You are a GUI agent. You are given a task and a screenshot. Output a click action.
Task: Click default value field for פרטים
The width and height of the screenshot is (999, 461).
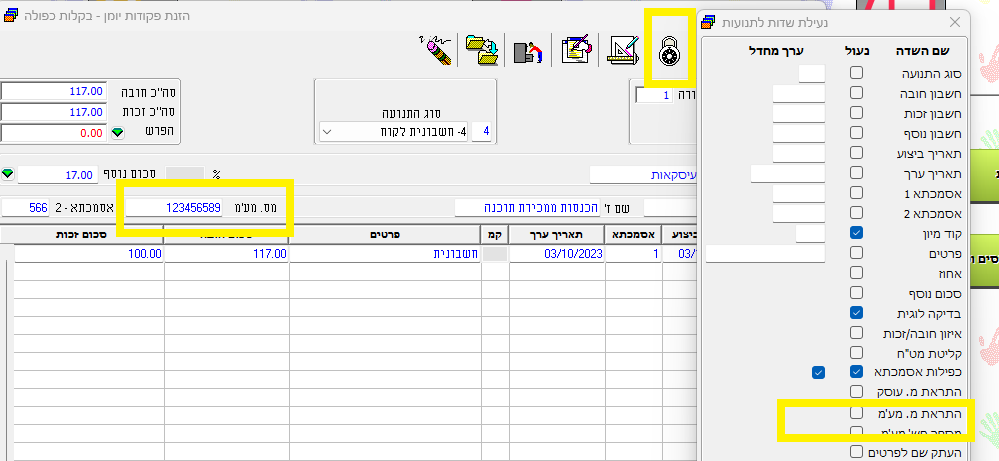(764, 253)
